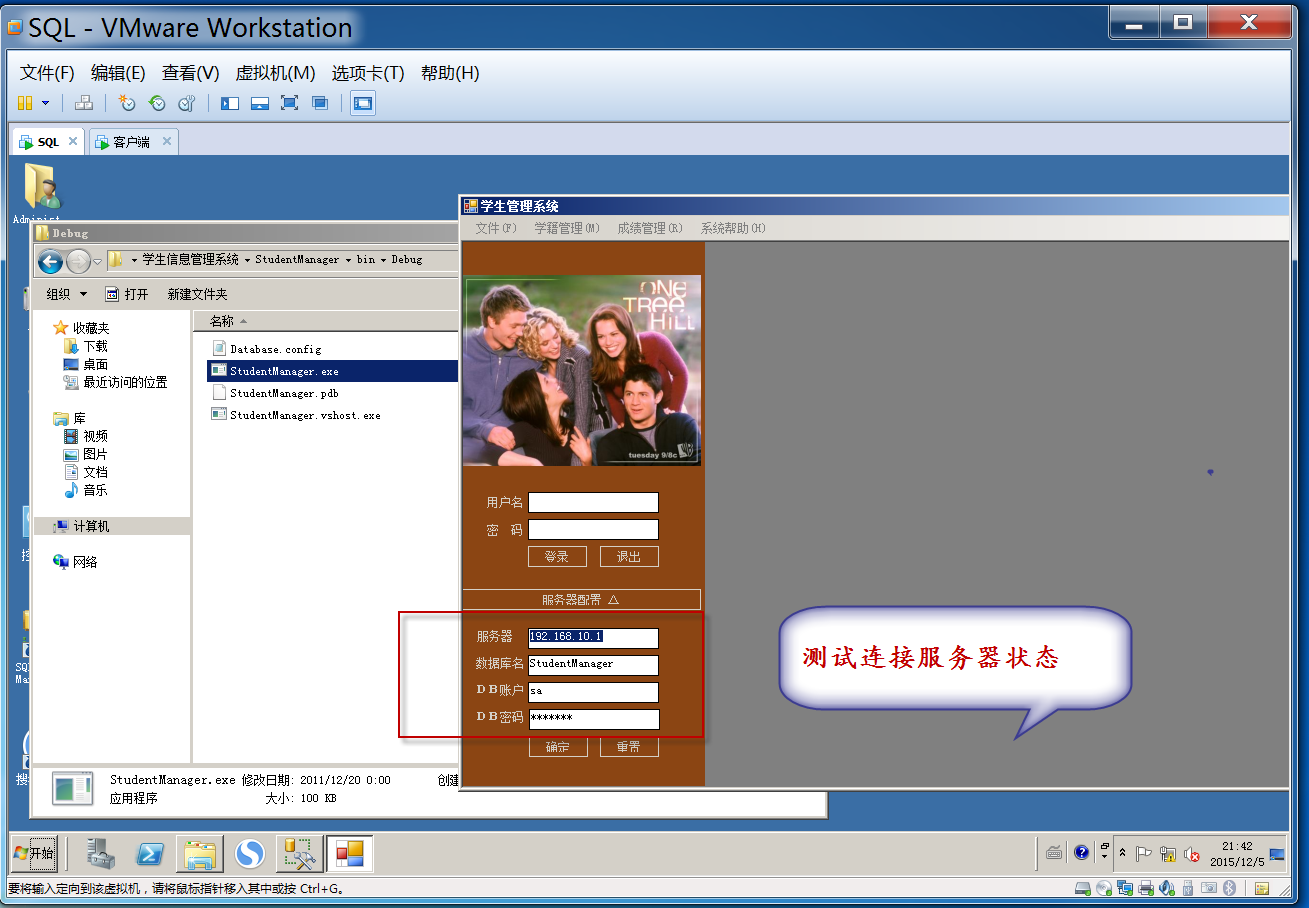
Task: Take a snapshot of the virtual machine
Action: pyautogui.click(x=126, y=103)
